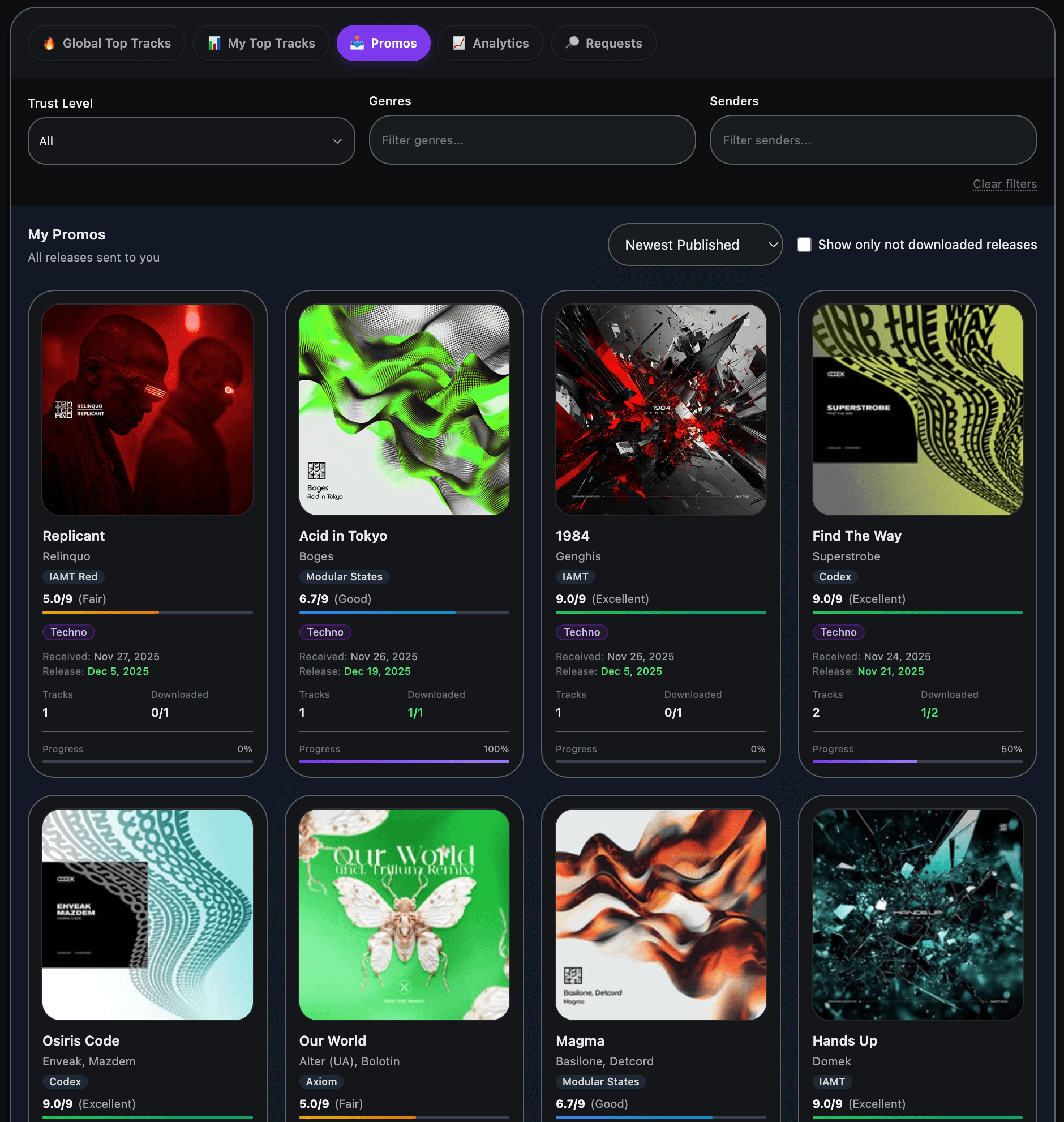
Task: Click the Filter genres field
Action: pyautogui.click(x=531, y=140)
